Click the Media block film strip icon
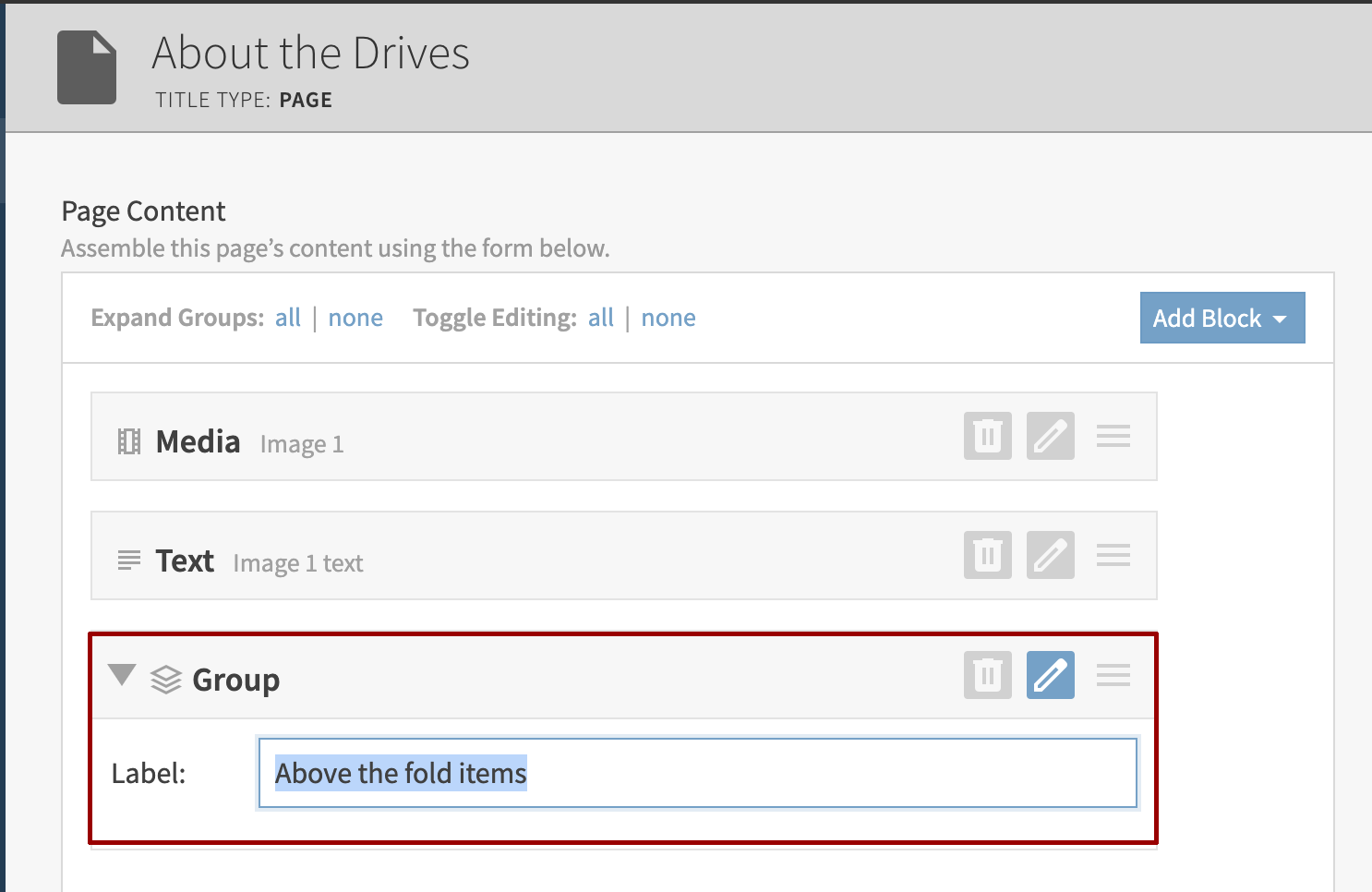The height and width of the screenshot is (892, 1372). coord(129,442)
